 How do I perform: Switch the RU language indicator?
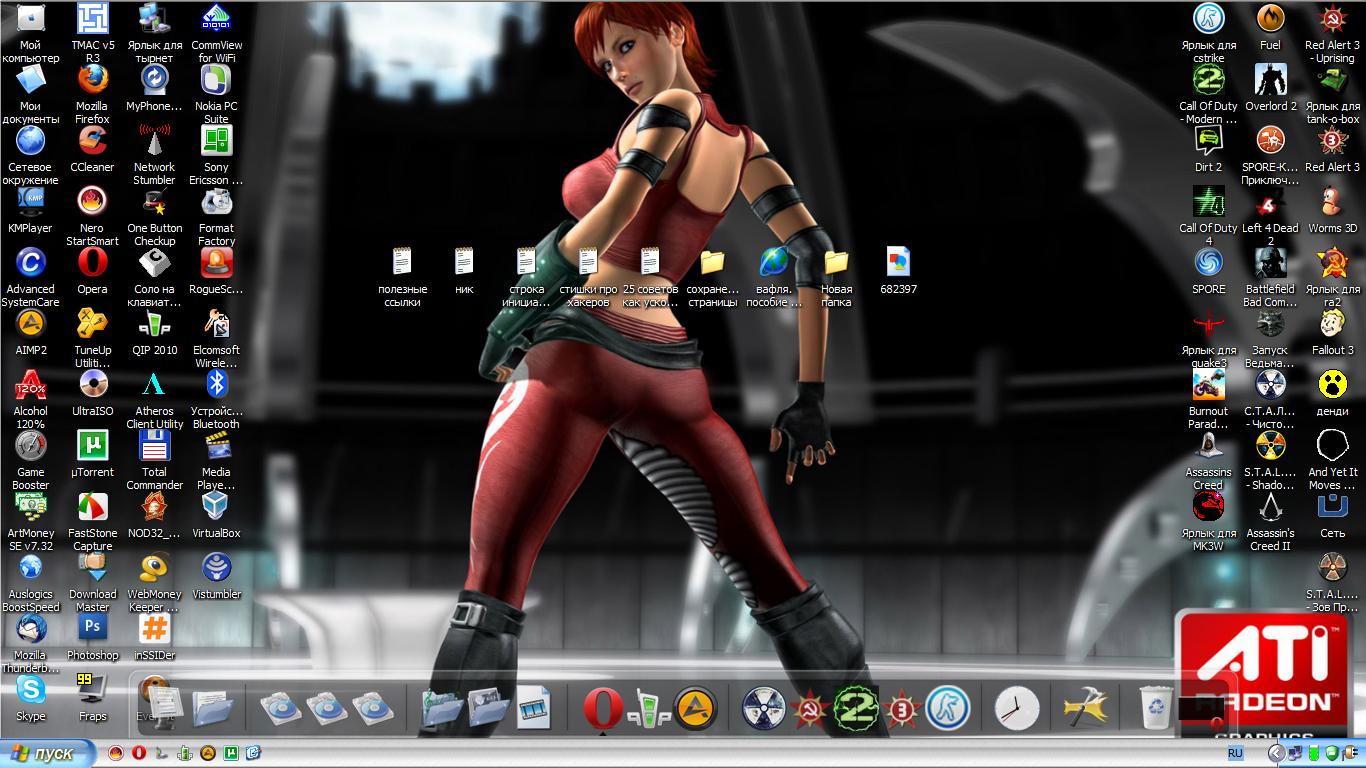[x=1235, y=752]
